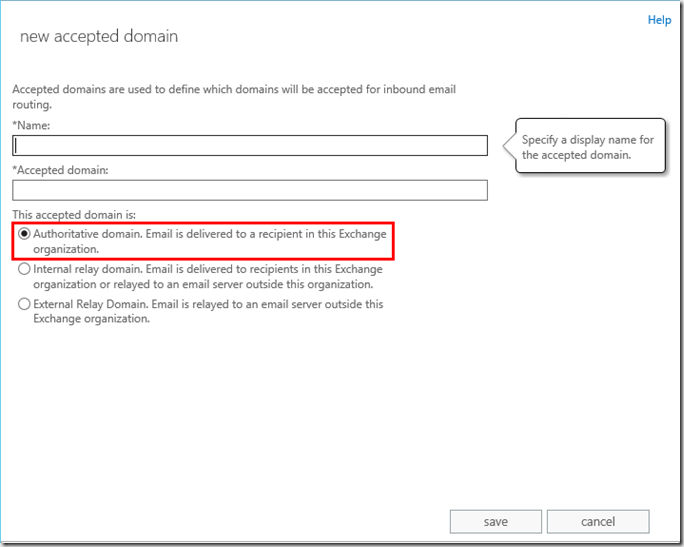
Task: Click the inbound email routing description text
Action: click(x=233, y=96)
